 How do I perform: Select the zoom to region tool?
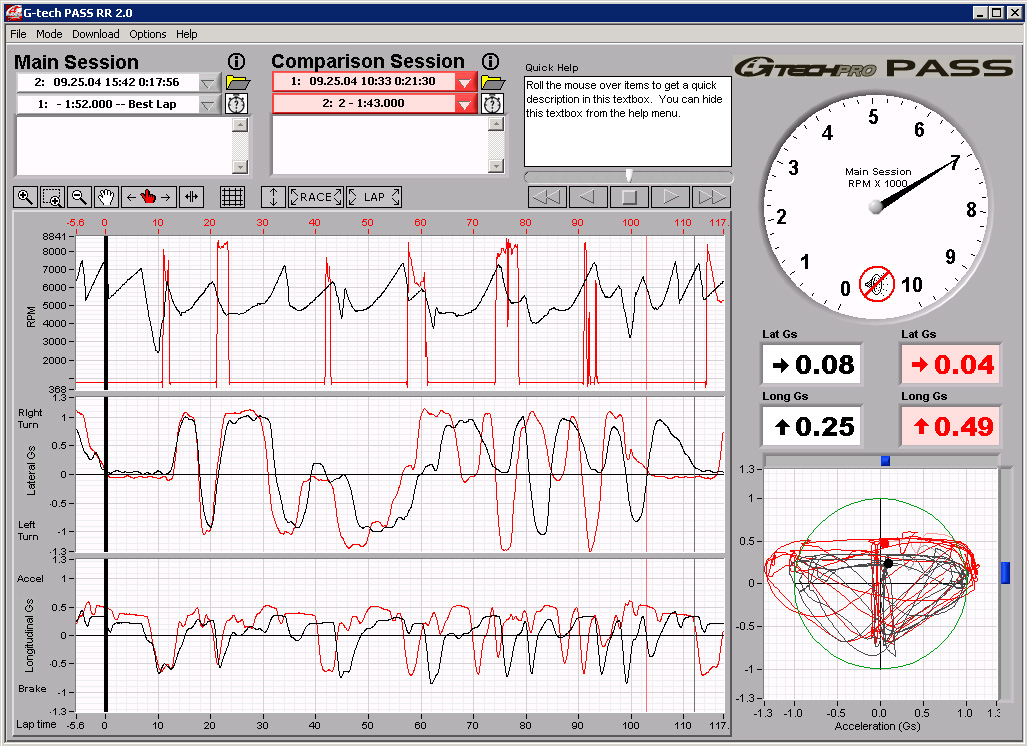tap(52, 197)
